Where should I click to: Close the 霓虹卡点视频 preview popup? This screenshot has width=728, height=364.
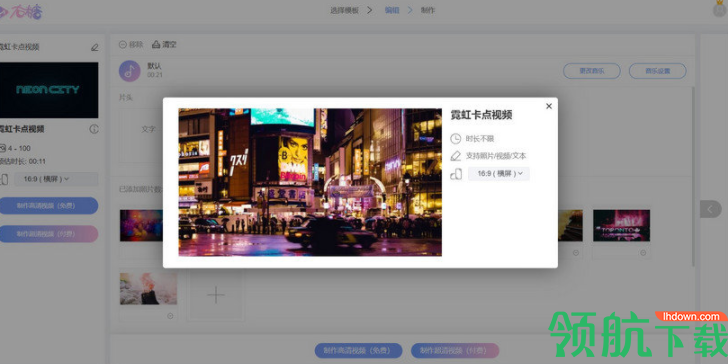click(x=549, y=106)
